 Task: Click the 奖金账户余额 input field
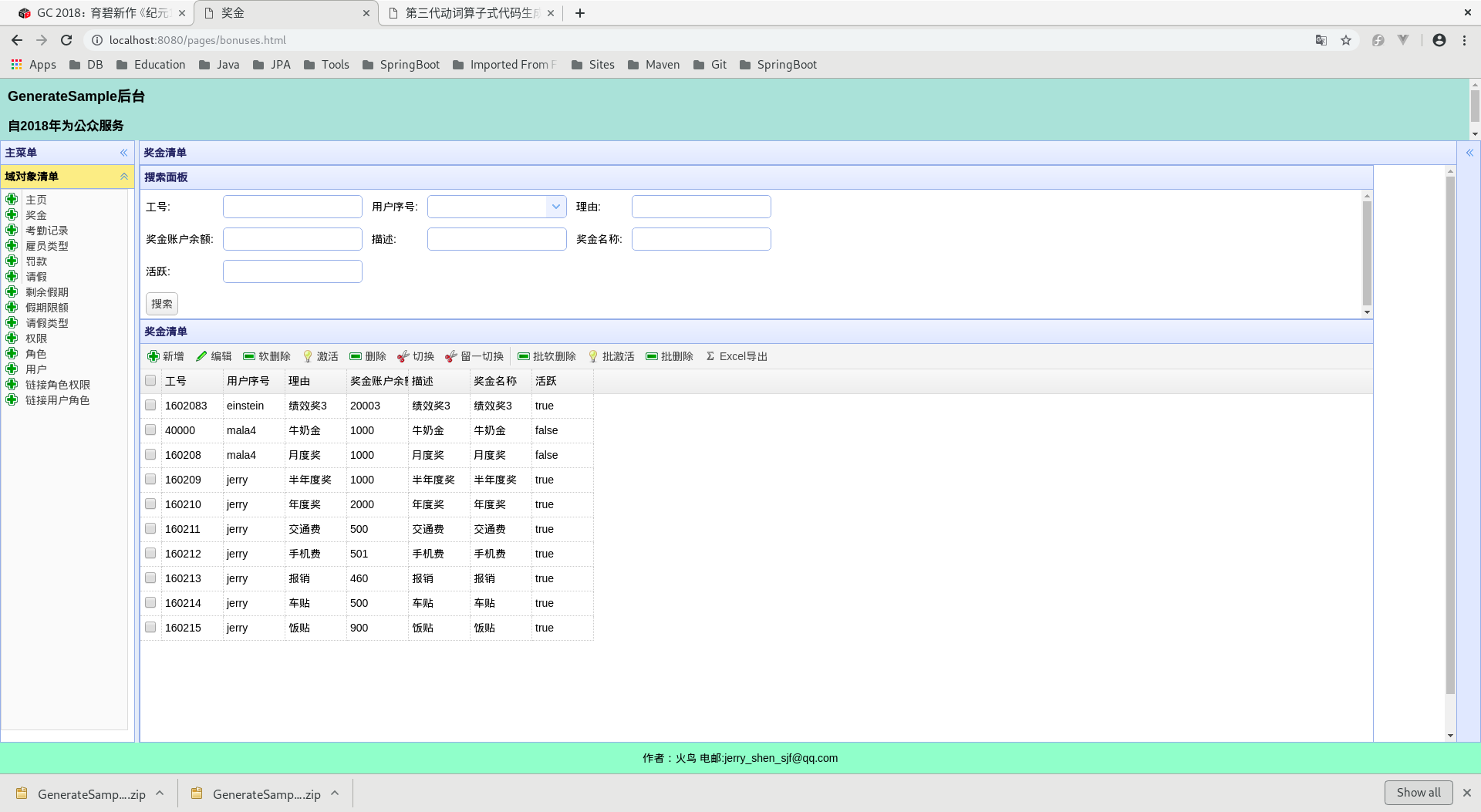click(292, 239)
